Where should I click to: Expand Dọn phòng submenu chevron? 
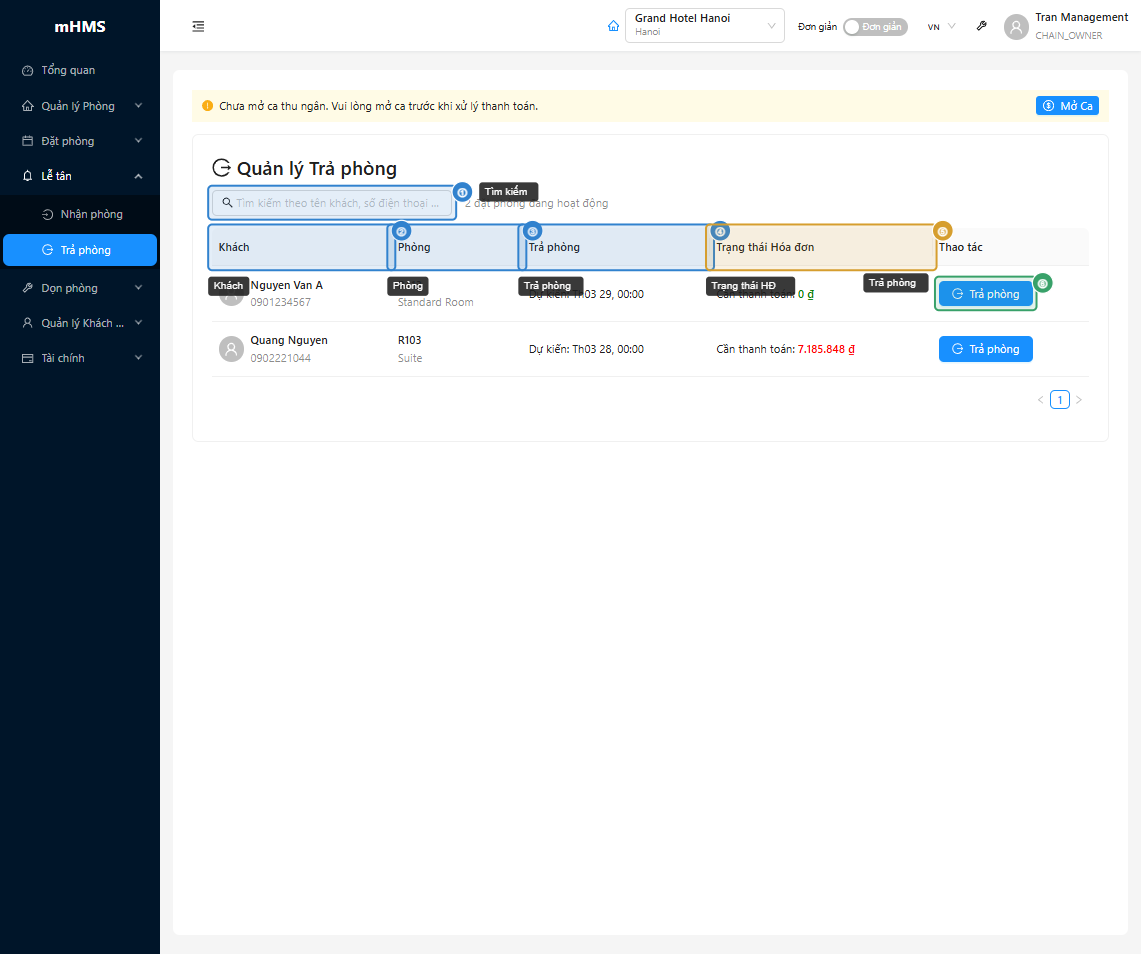[138, 288]
